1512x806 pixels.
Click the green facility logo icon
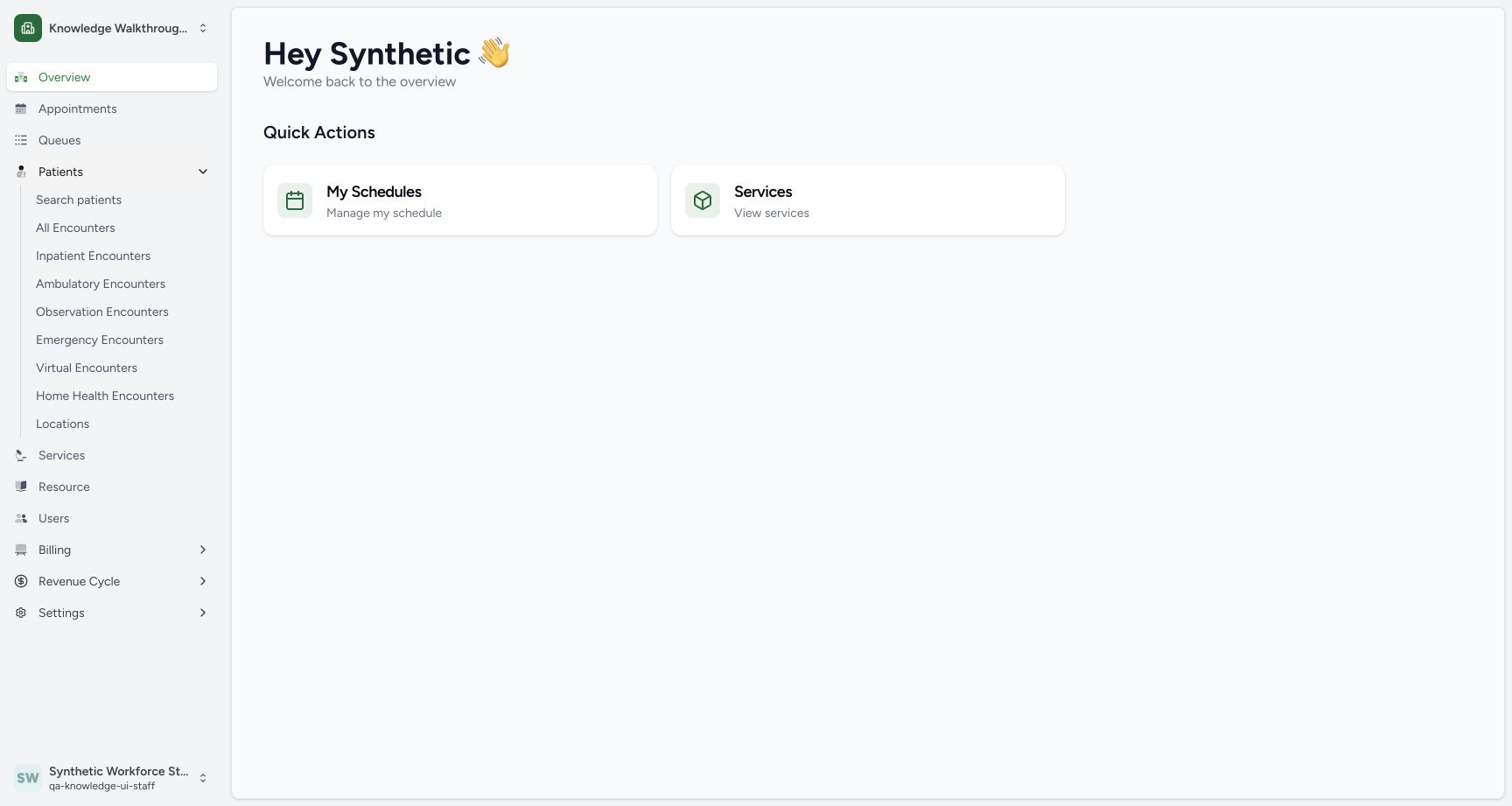coord(28,28)
